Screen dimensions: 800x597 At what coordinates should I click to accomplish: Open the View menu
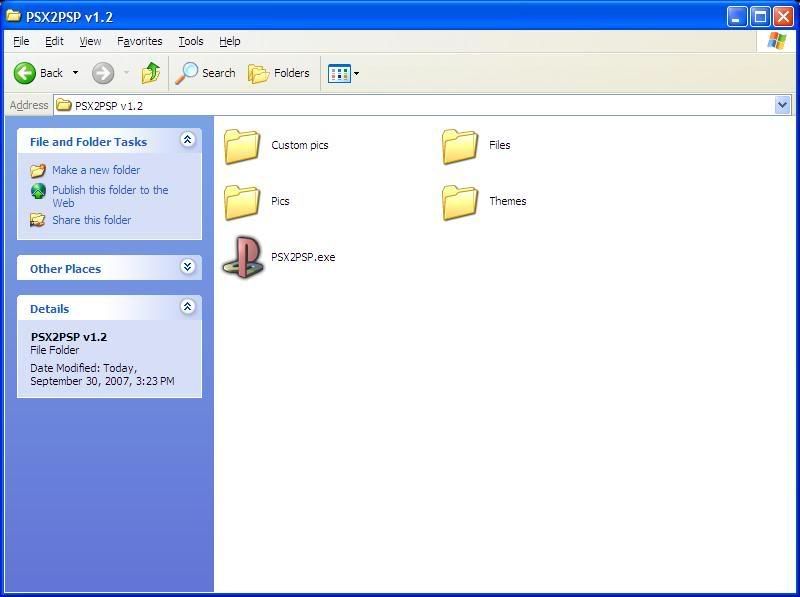[x=90, y=41]
